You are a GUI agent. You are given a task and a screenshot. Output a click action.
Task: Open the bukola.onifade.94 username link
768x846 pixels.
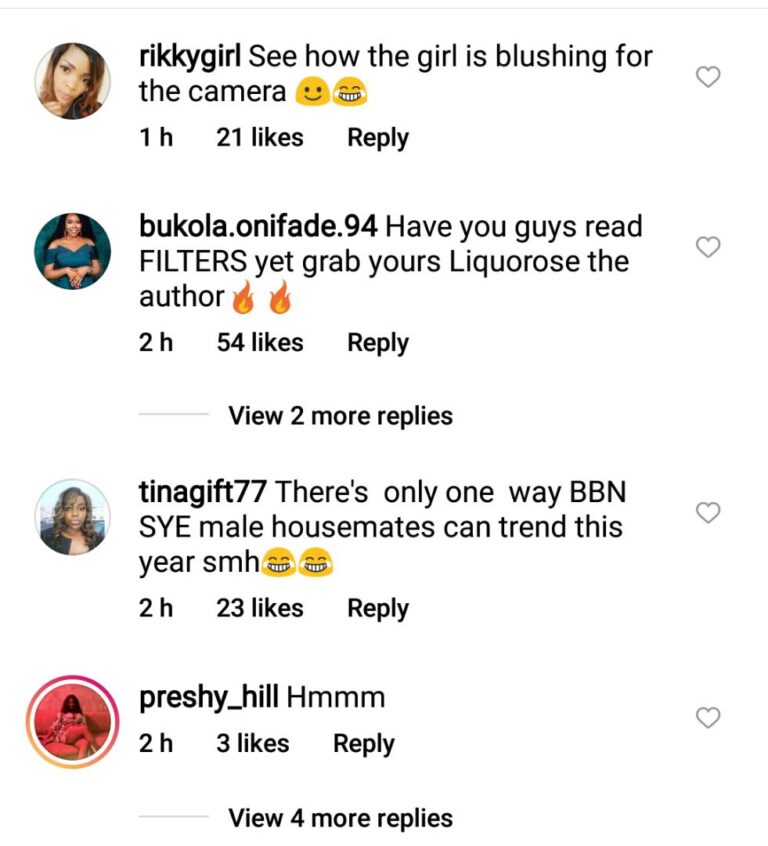tap(258, 227)
